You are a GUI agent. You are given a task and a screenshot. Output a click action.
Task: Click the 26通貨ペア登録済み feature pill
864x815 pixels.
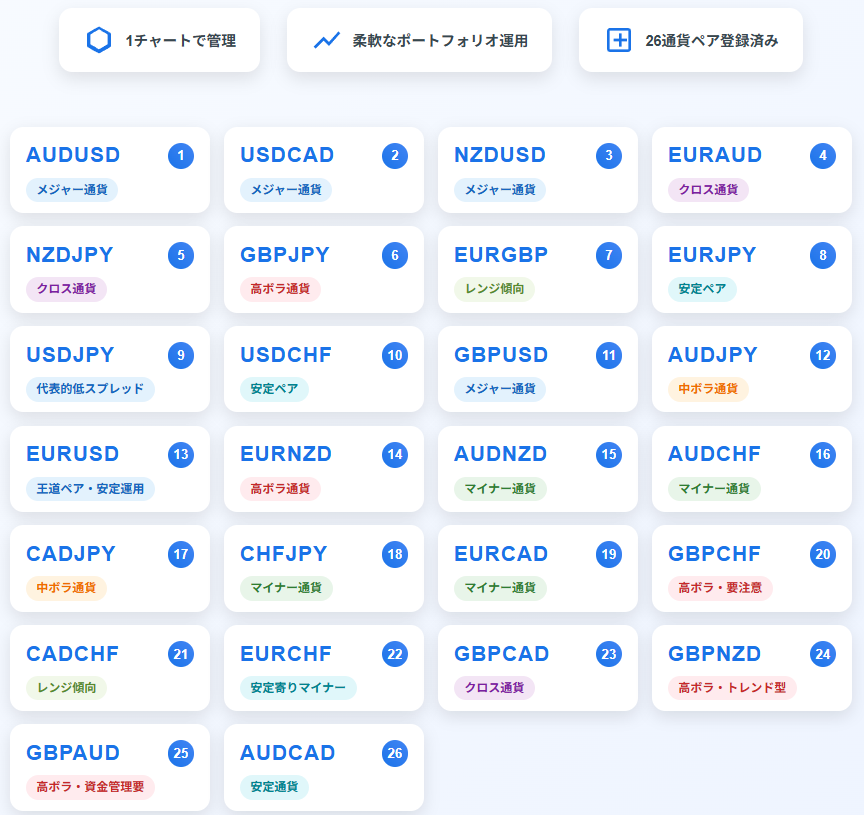coord(690,40)
